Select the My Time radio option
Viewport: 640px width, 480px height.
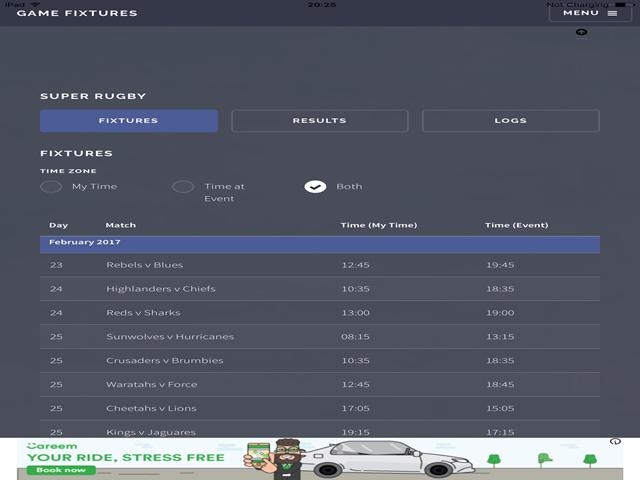(x=51, y=187)
